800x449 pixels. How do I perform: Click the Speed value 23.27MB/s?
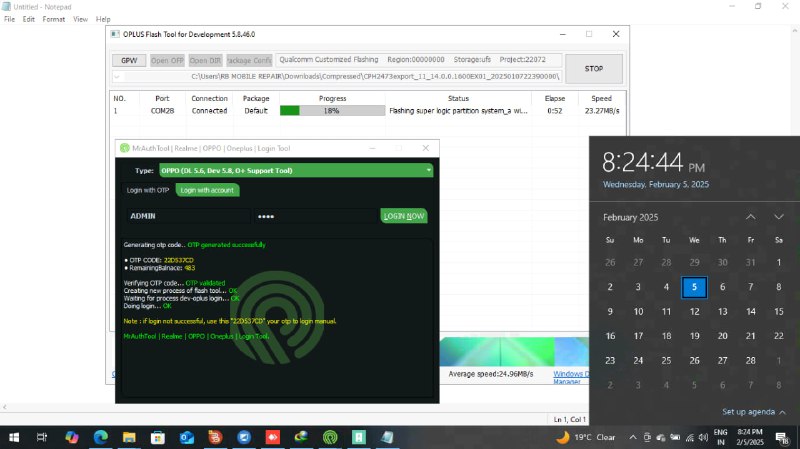click(602, 111)
